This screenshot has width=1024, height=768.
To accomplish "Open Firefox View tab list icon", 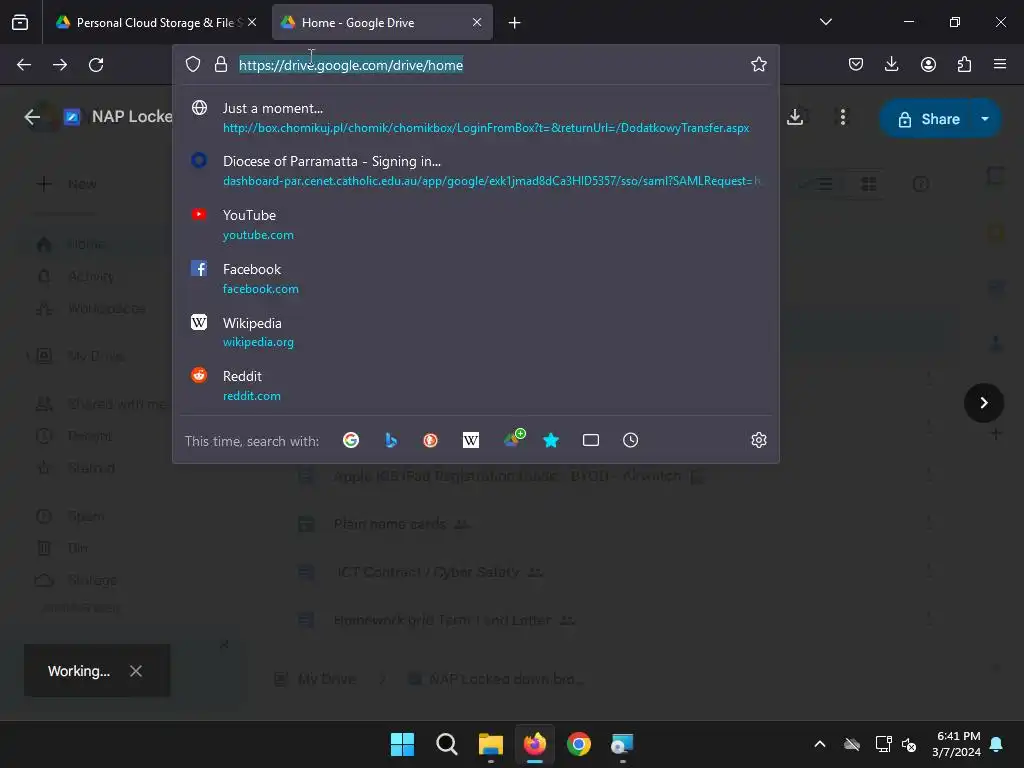I will tap(20, 22).
